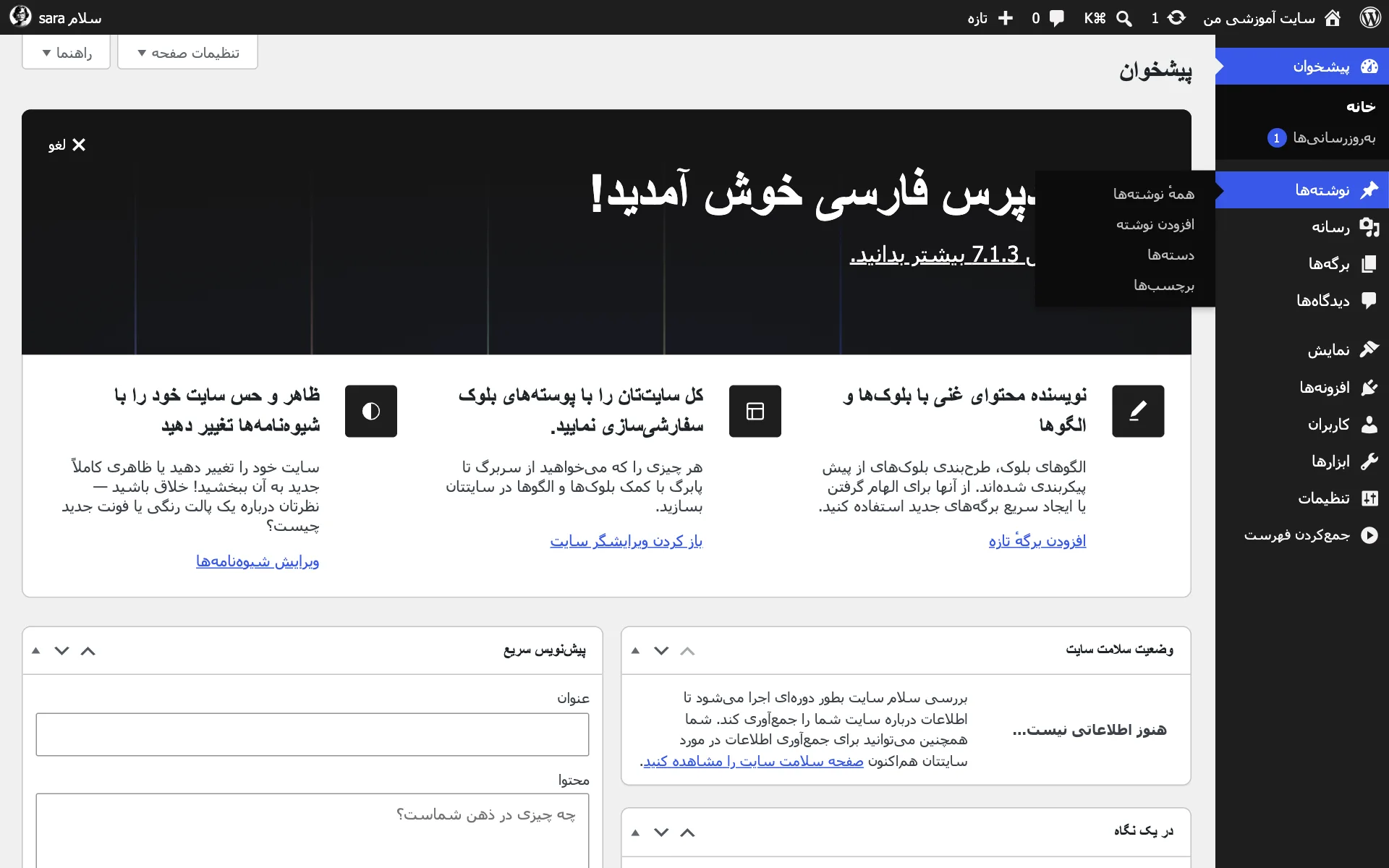Expand the تنظیمات صفحه screen options dropdown
1389x868 pixels.
tap(188, 53)
